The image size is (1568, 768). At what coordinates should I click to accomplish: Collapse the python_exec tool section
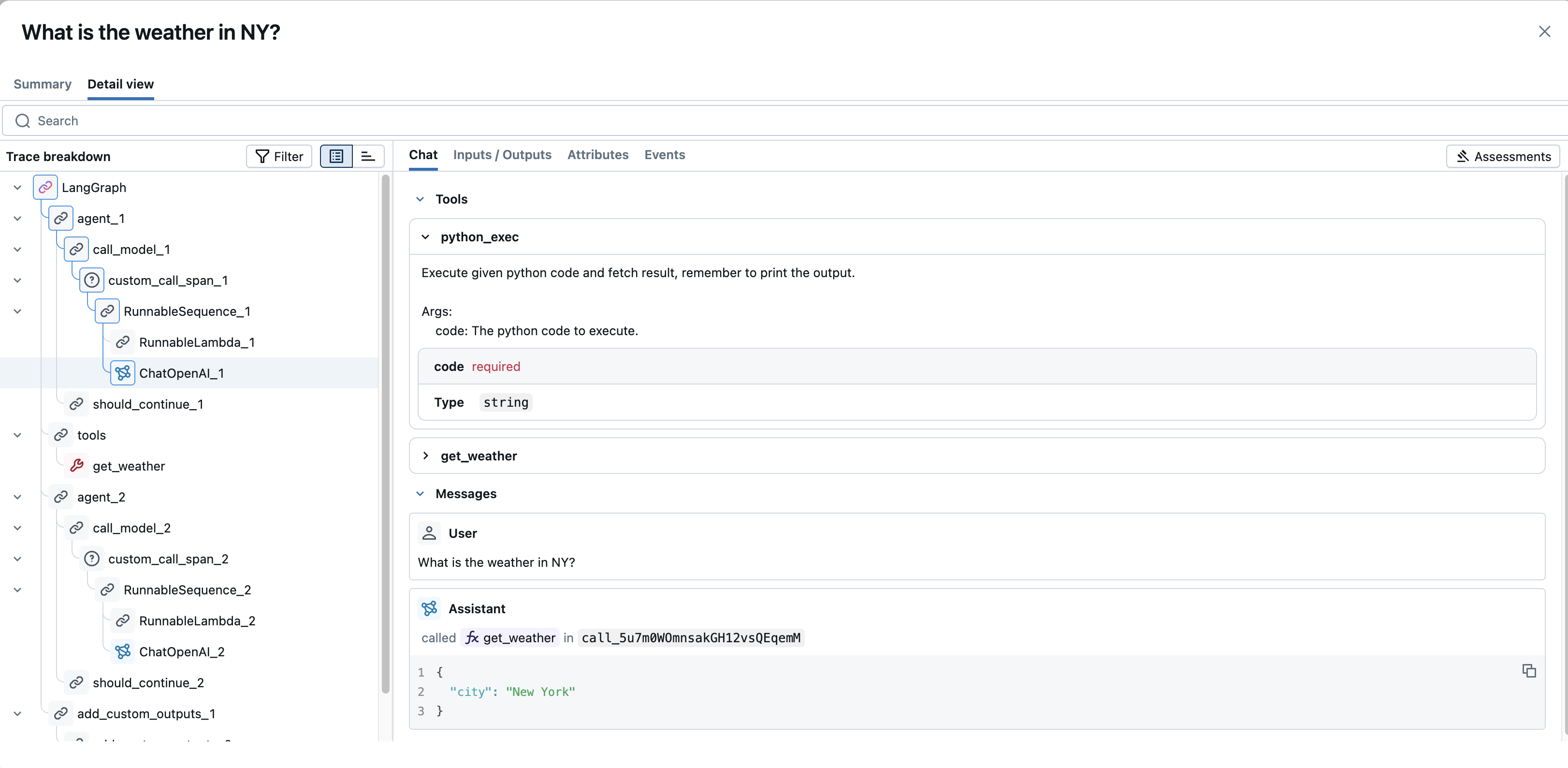pyautogui.click(x=425, y=237)
